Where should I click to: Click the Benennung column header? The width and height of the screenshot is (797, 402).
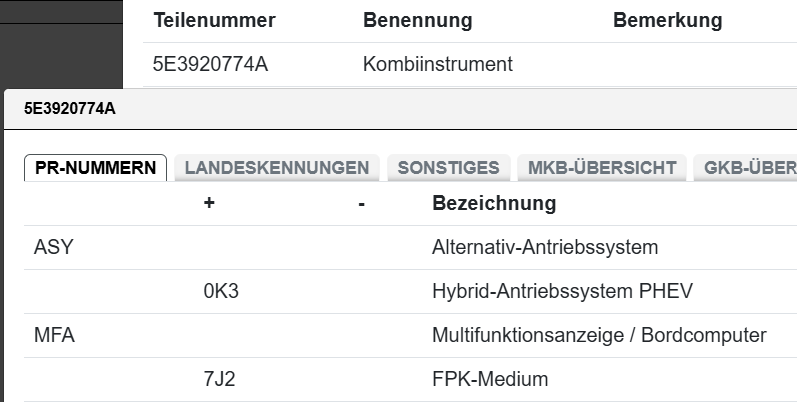tap(418, 21)
